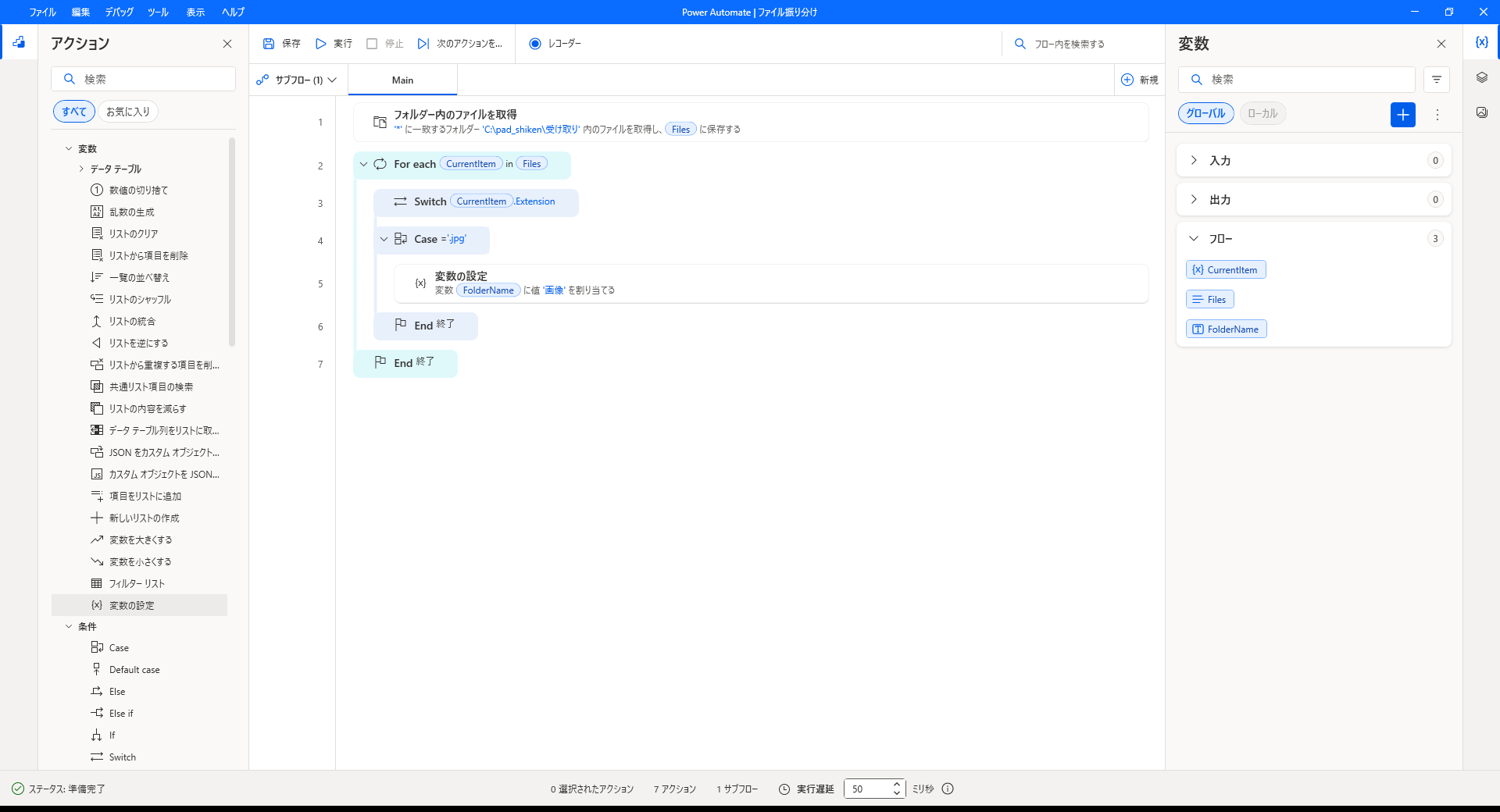Close the 変数 pane
Image resolution: width=1500 pixels, height=812 pixels.
(x=1441, y=44)
